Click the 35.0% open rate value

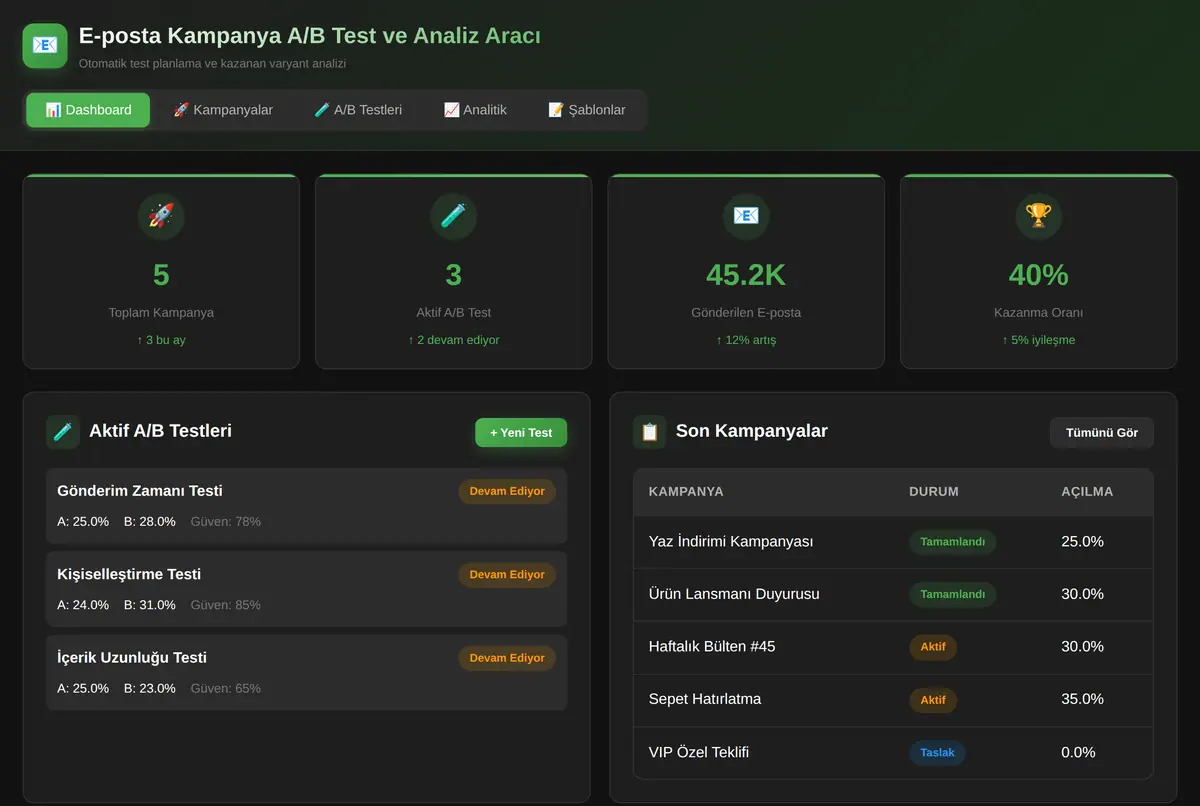tap(1082, 699)
